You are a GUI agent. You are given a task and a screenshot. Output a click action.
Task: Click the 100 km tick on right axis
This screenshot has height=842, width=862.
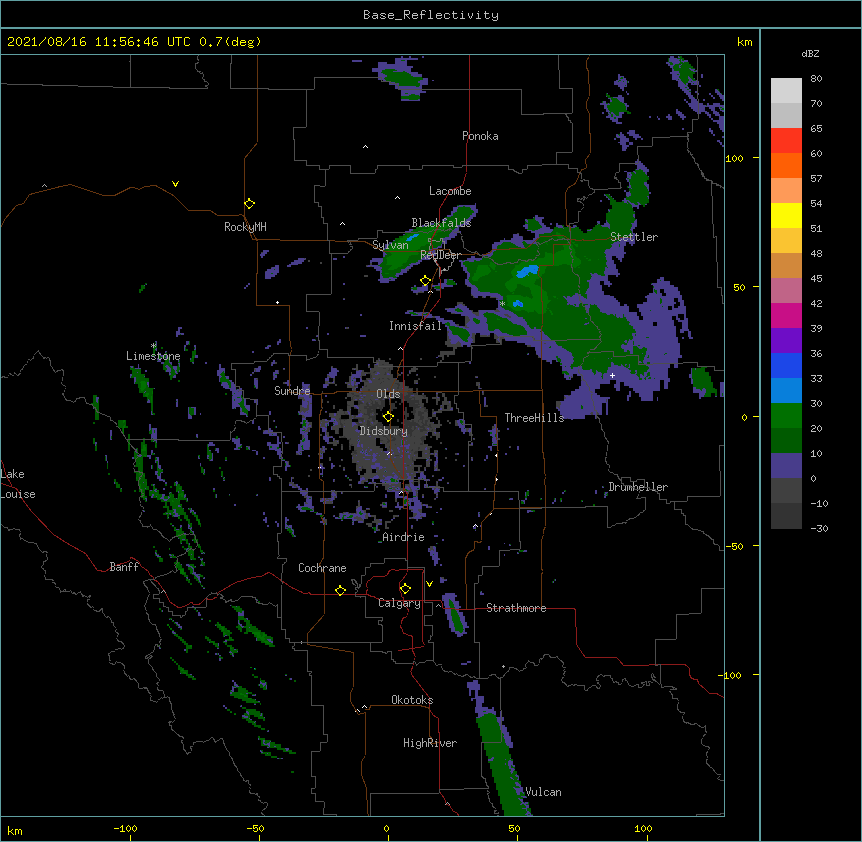pyautogui.click(x=734, y=158)
